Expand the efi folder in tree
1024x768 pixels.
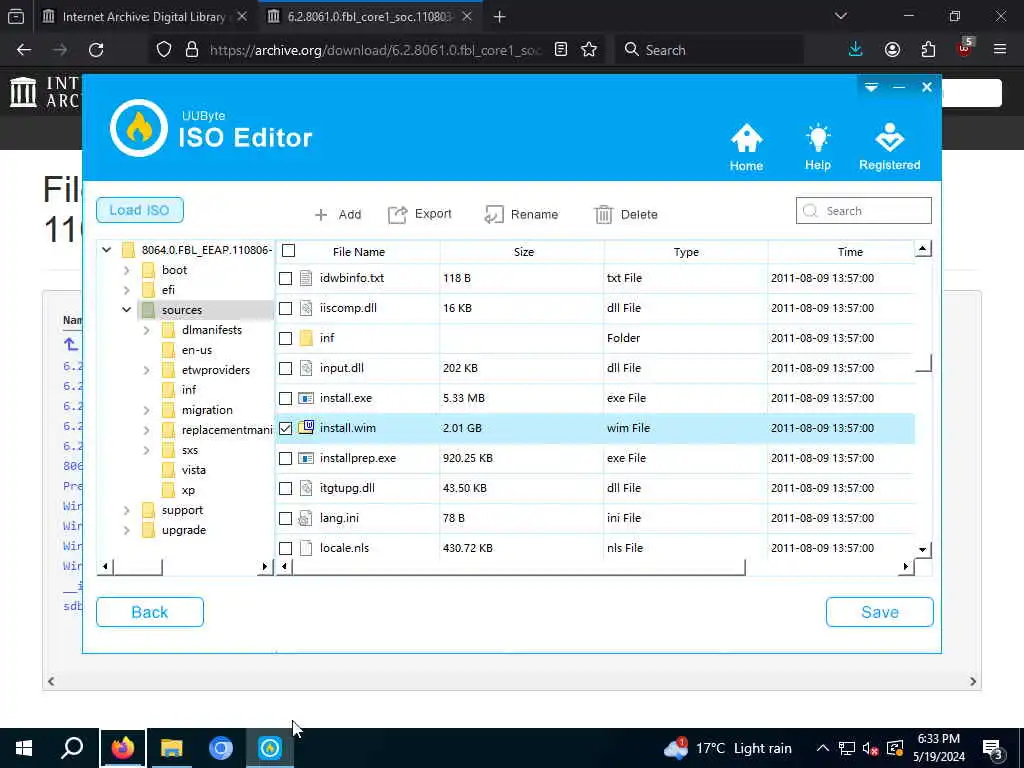[x=127, y=290]
